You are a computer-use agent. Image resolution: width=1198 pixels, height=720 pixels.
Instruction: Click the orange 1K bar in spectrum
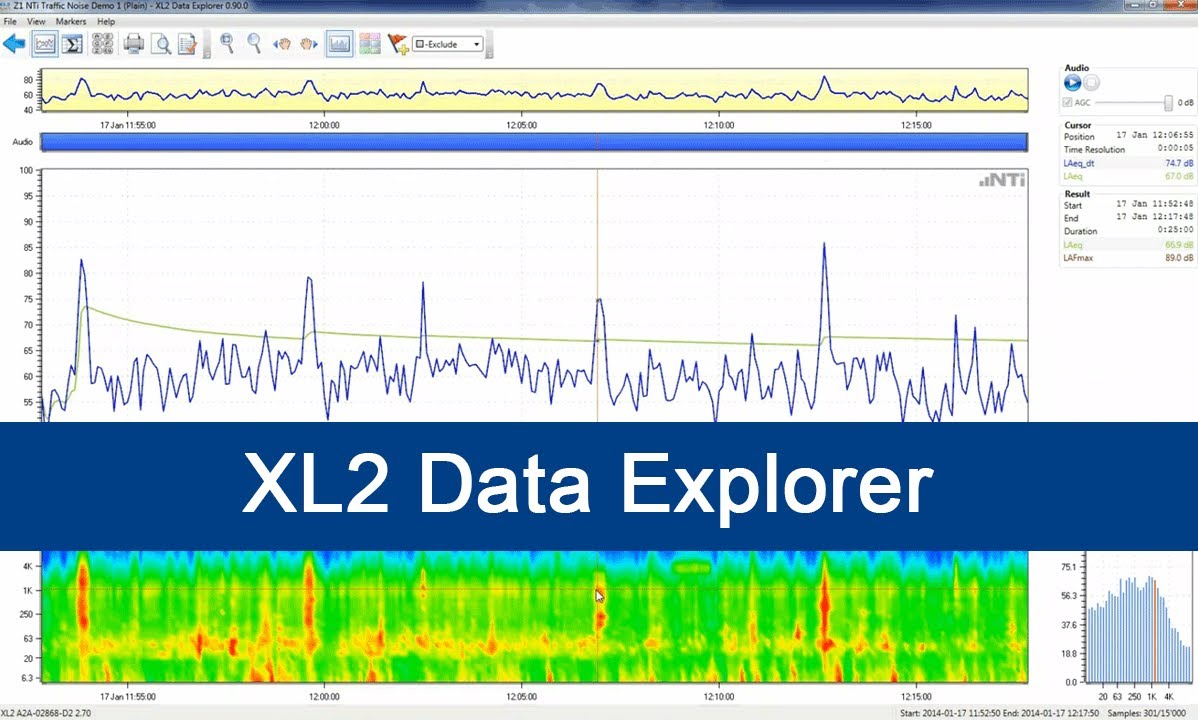[x=1154, y=631]
